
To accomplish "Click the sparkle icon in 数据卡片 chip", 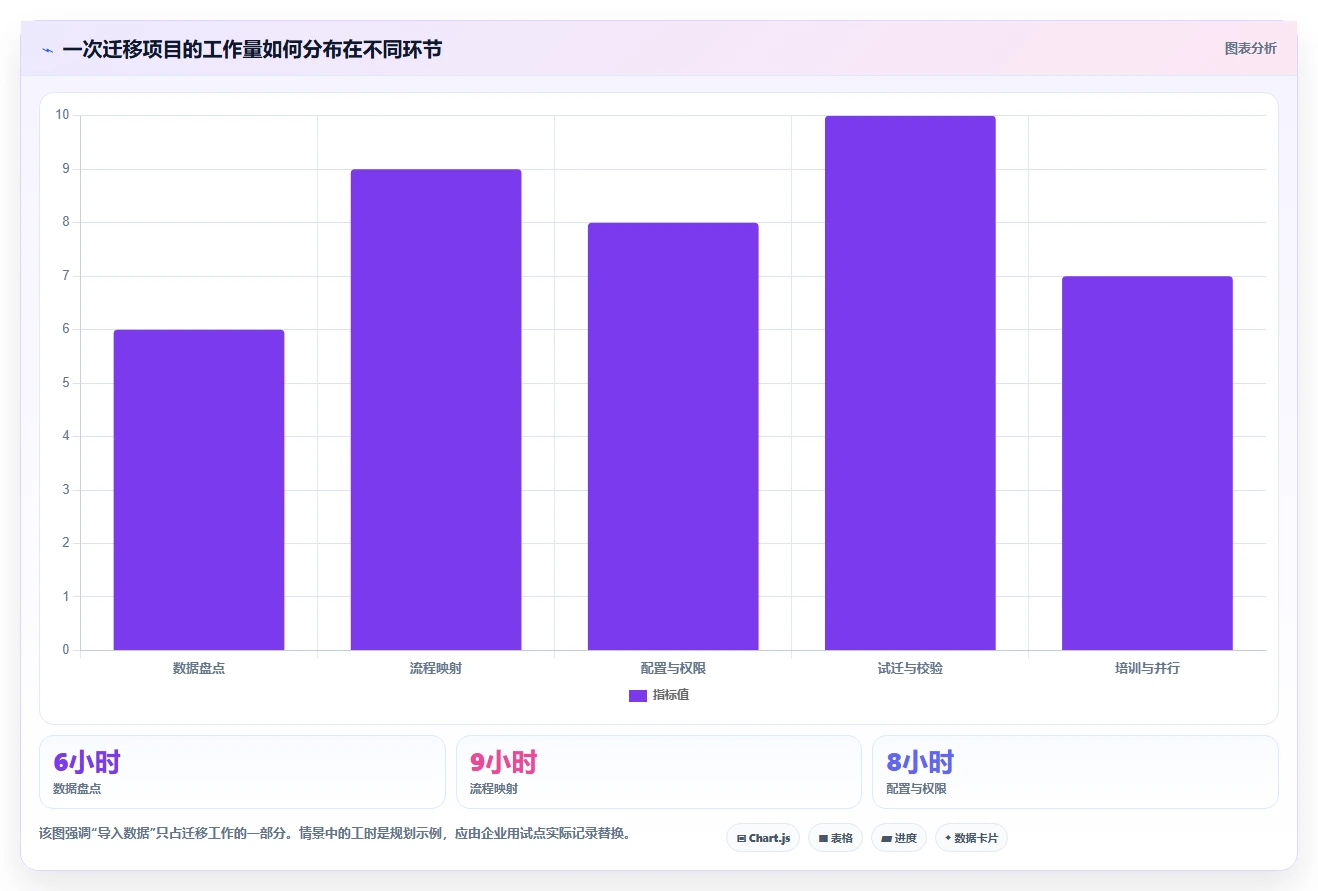I will coord(948,838).
